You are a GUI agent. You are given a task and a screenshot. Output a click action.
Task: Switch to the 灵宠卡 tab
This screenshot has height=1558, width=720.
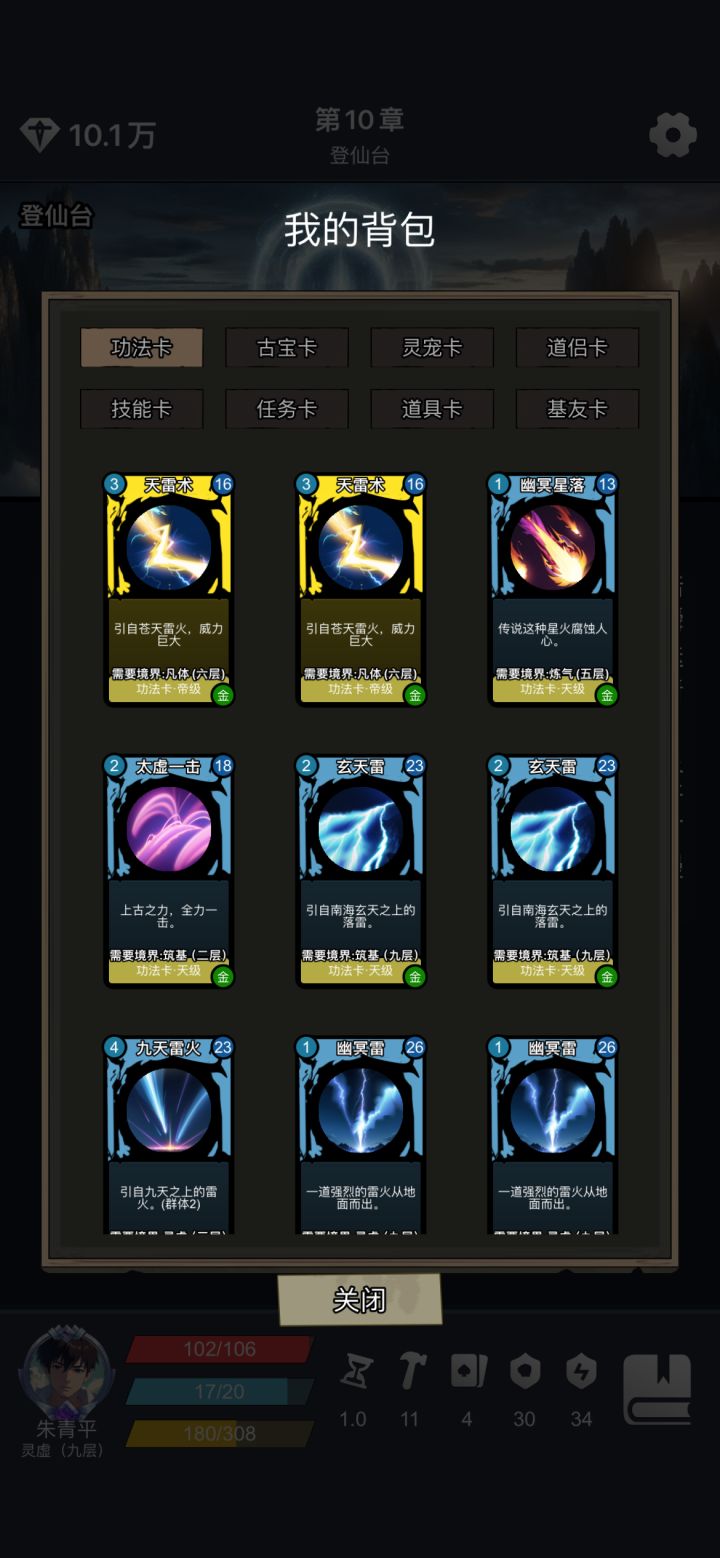(432, 348)
